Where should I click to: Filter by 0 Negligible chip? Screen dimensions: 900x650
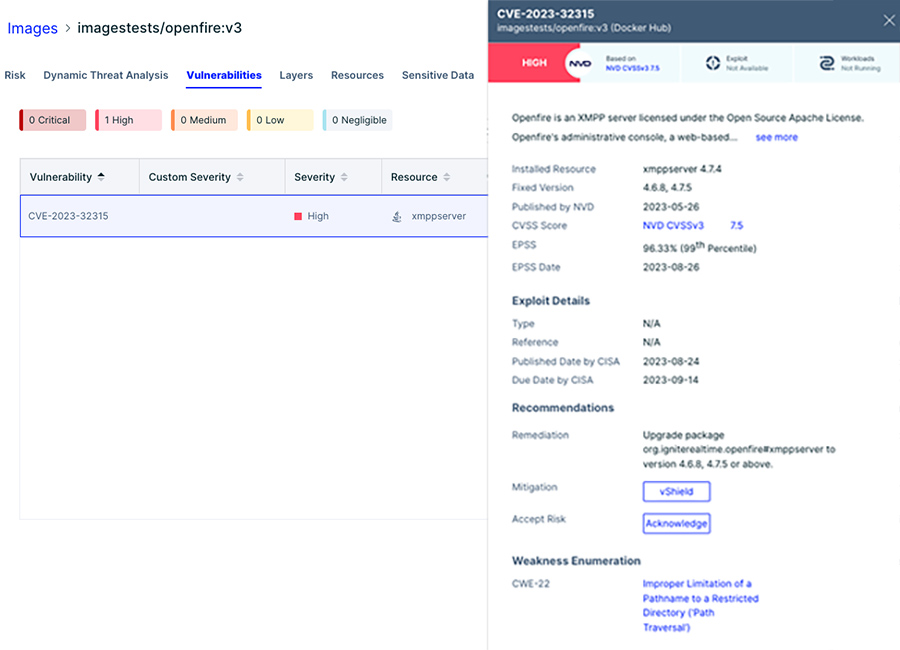(358, 120)
